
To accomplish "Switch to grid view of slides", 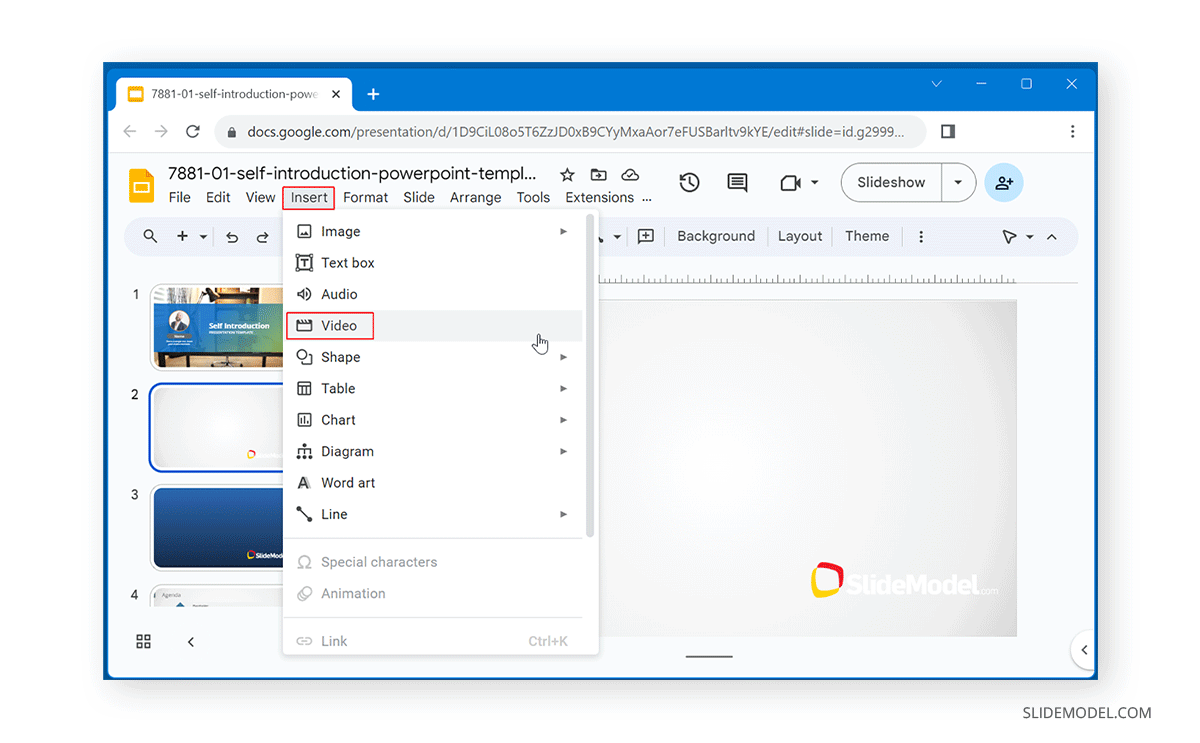I will click(143, 641).
